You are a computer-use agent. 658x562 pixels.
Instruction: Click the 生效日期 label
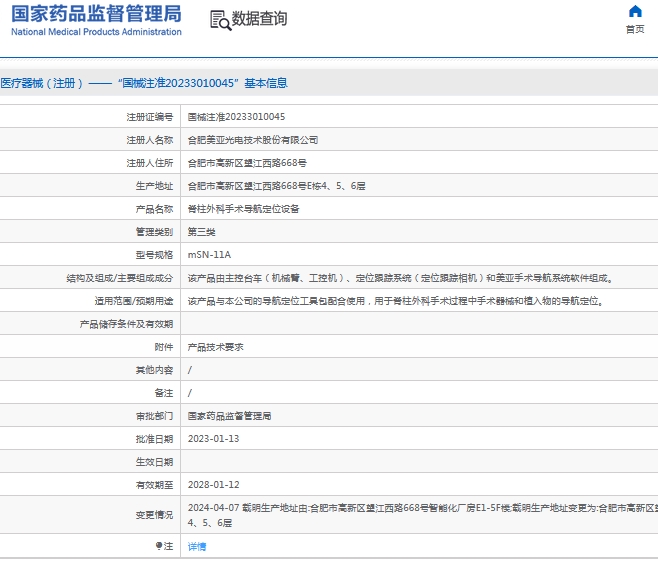pos(154,462)
